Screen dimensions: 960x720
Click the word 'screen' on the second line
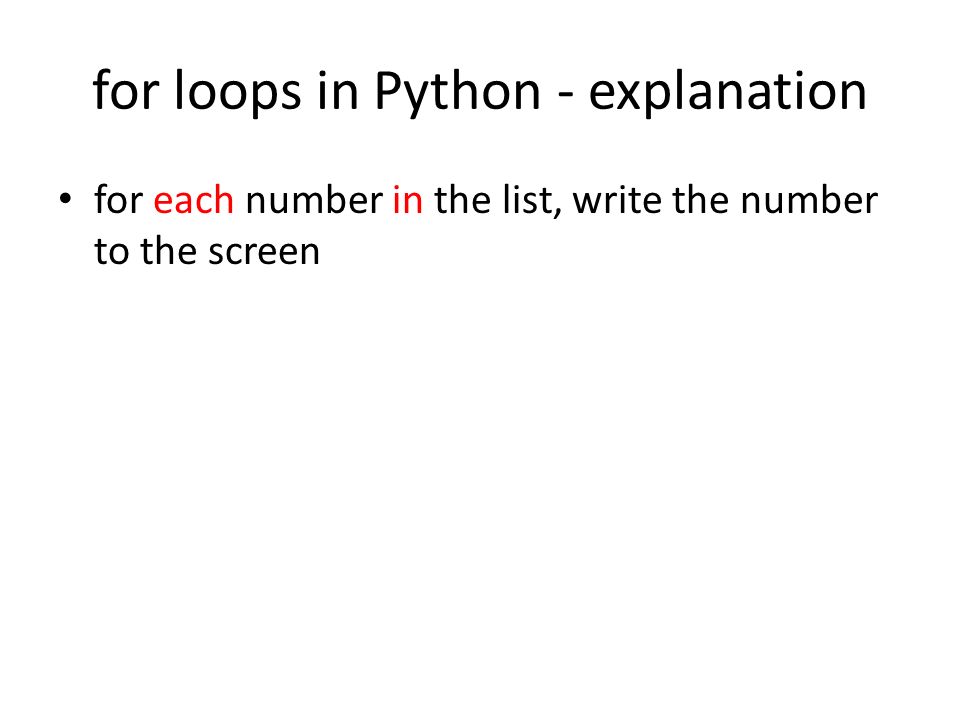(264, 252)
